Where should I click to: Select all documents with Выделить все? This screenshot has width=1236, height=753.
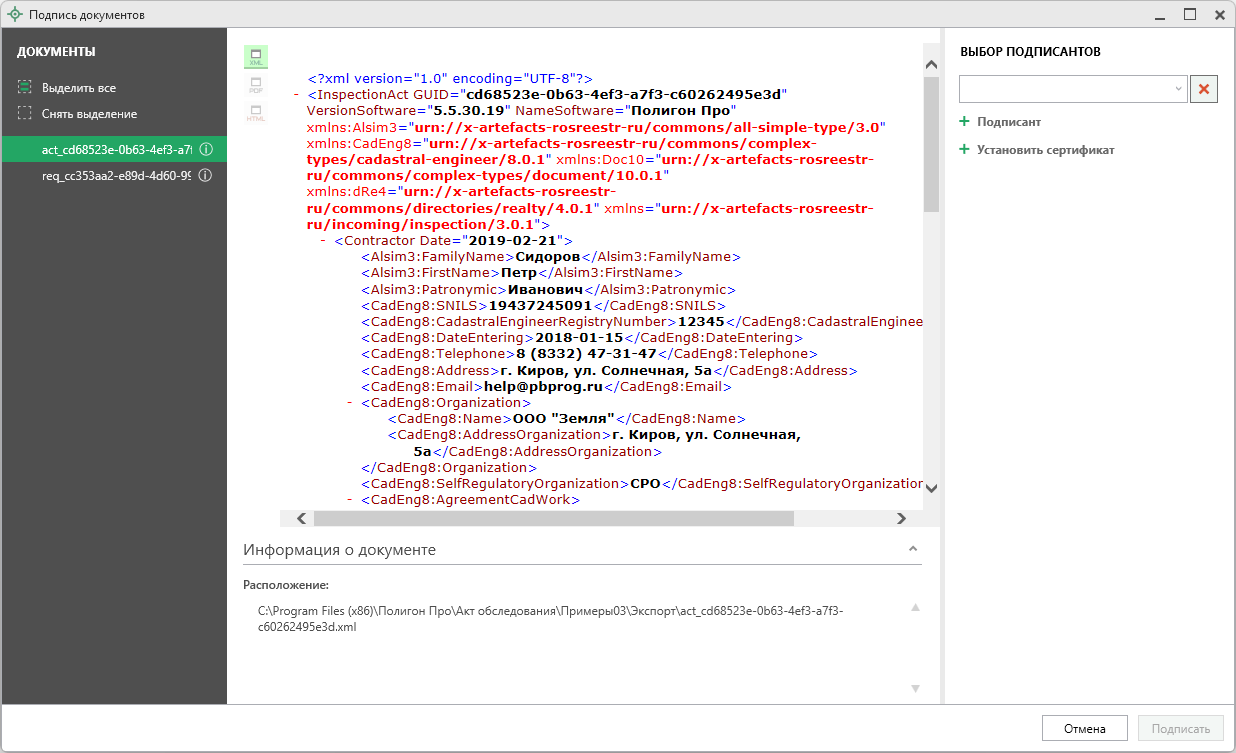[x=78, y=87]
